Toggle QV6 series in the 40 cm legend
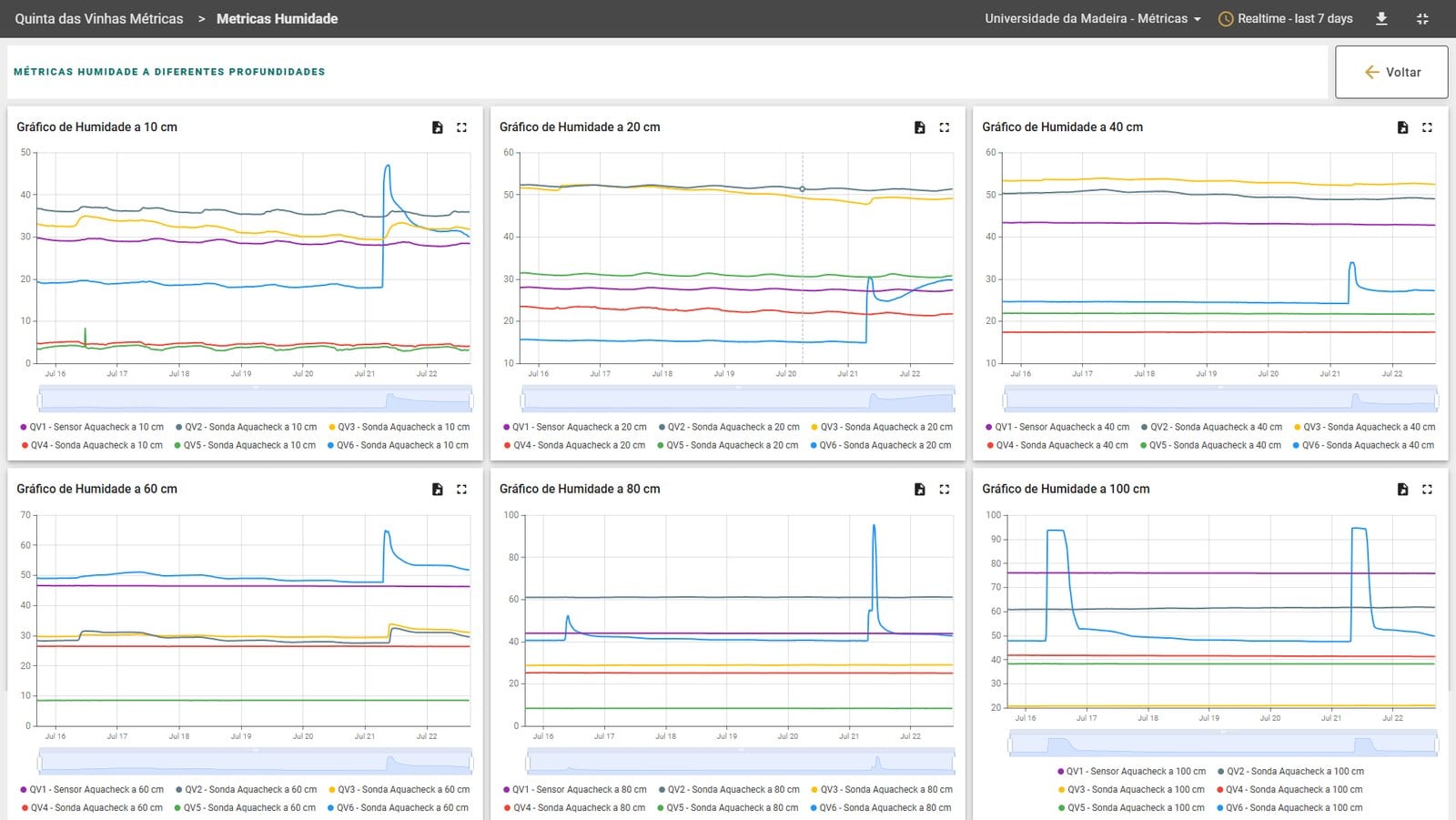Screen dimensions: 1456x820 (1363, 445)
